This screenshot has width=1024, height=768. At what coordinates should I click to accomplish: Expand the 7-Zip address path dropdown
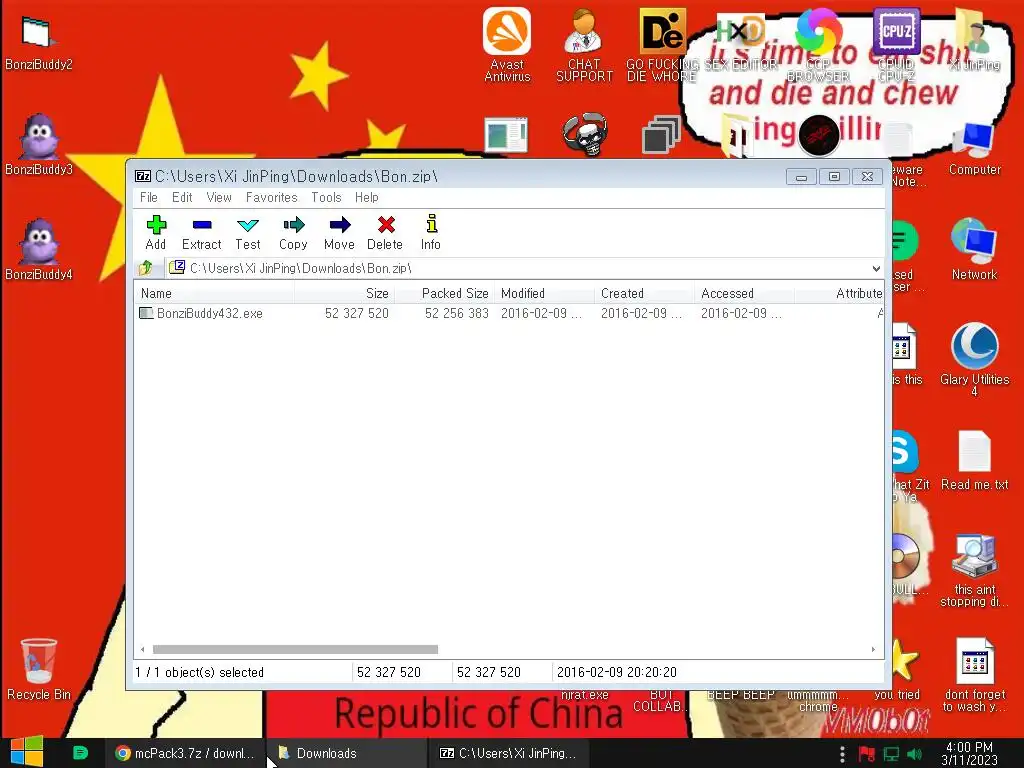[x=876, y=268]
